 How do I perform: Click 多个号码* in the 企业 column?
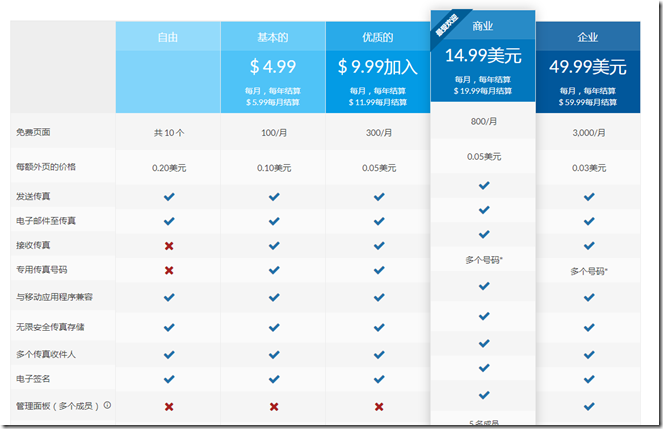point(588,271)
